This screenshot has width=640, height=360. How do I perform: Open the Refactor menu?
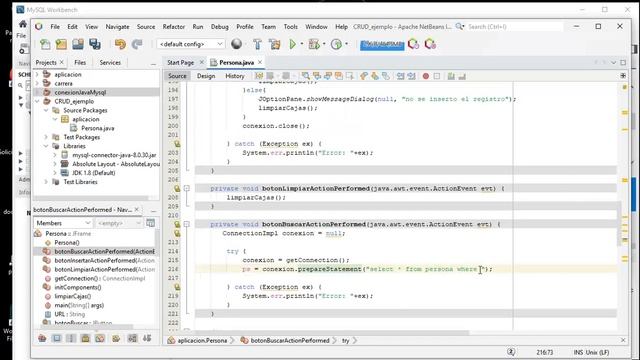[173, 27]
